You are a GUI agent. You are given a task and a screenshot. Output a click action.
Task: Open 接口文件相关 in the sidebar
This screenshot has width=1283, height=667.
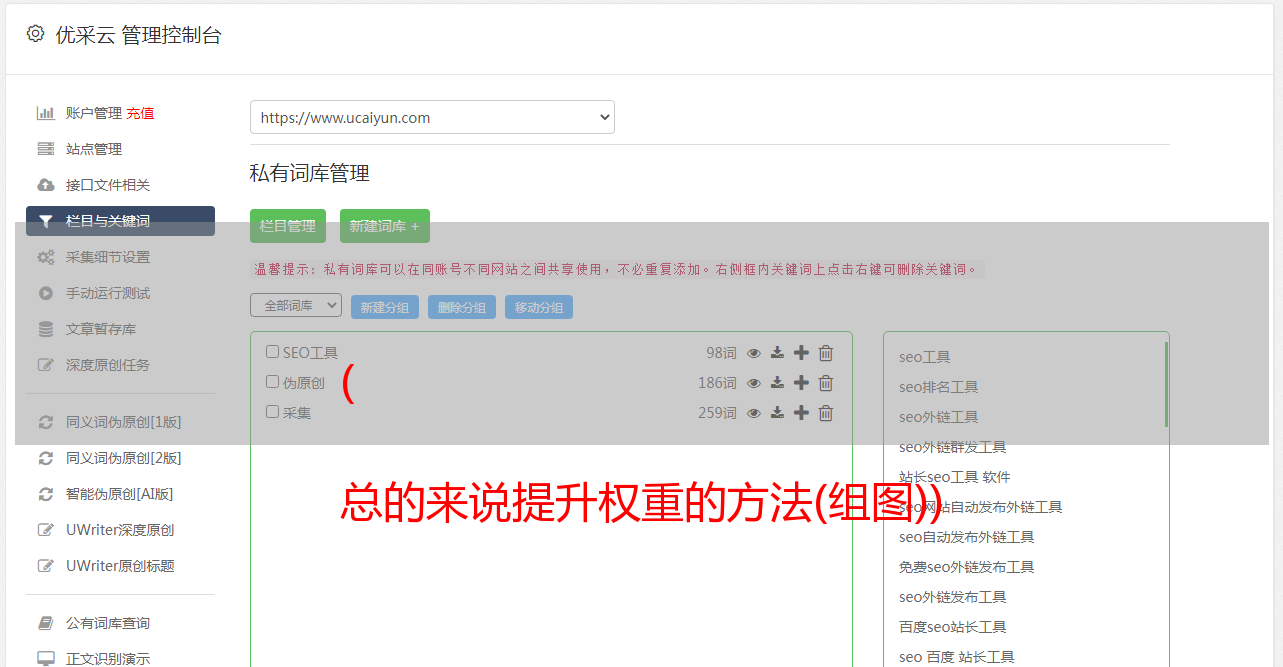[x=108, y=185]
